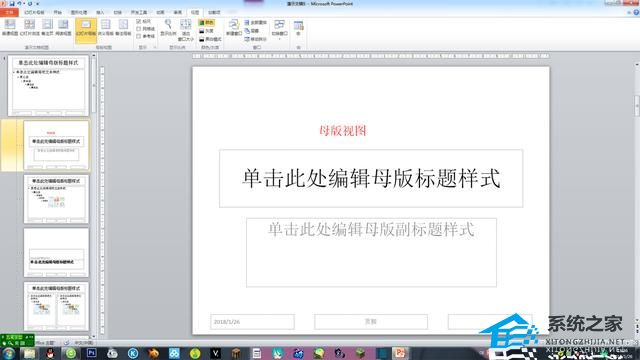Click the Undo icon in Quick Access Toolbar
The height and width of the screenshot is (360, 640).
19,3
